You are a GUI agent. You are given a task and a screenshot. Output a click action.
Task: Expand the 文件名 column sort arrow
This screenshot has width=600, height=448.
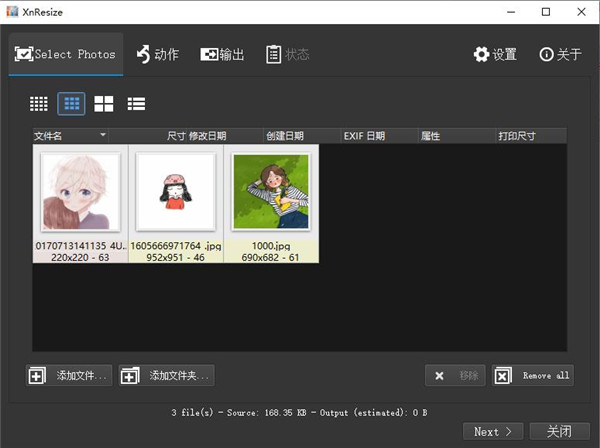click(x=102, y=135)
